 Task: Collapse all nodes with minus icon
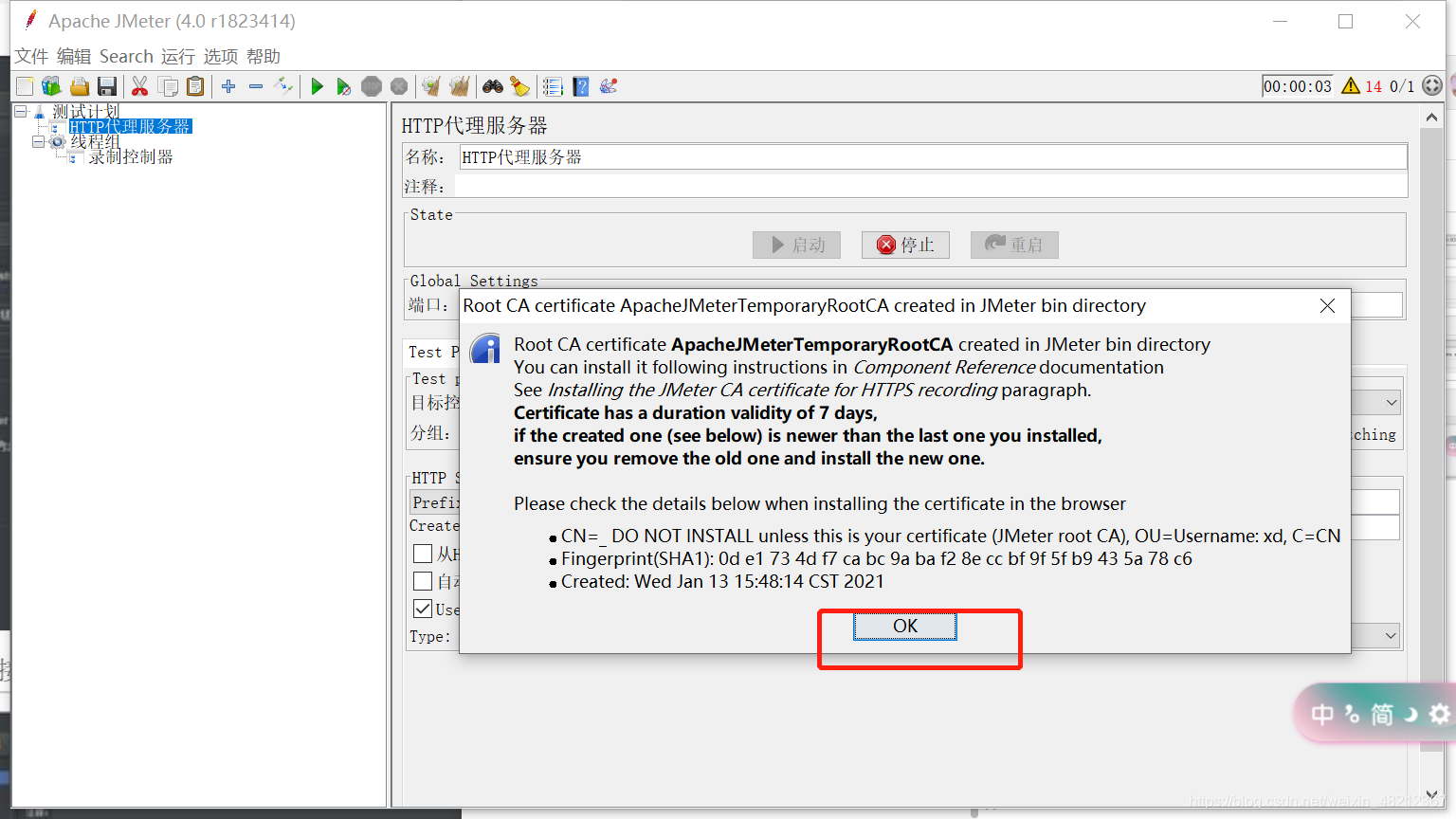[256, 86]
